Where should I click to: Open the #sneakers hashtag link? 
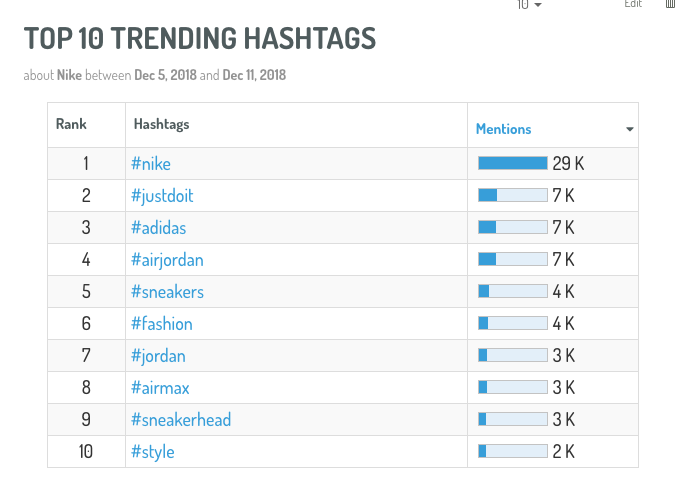pos(167,292)
